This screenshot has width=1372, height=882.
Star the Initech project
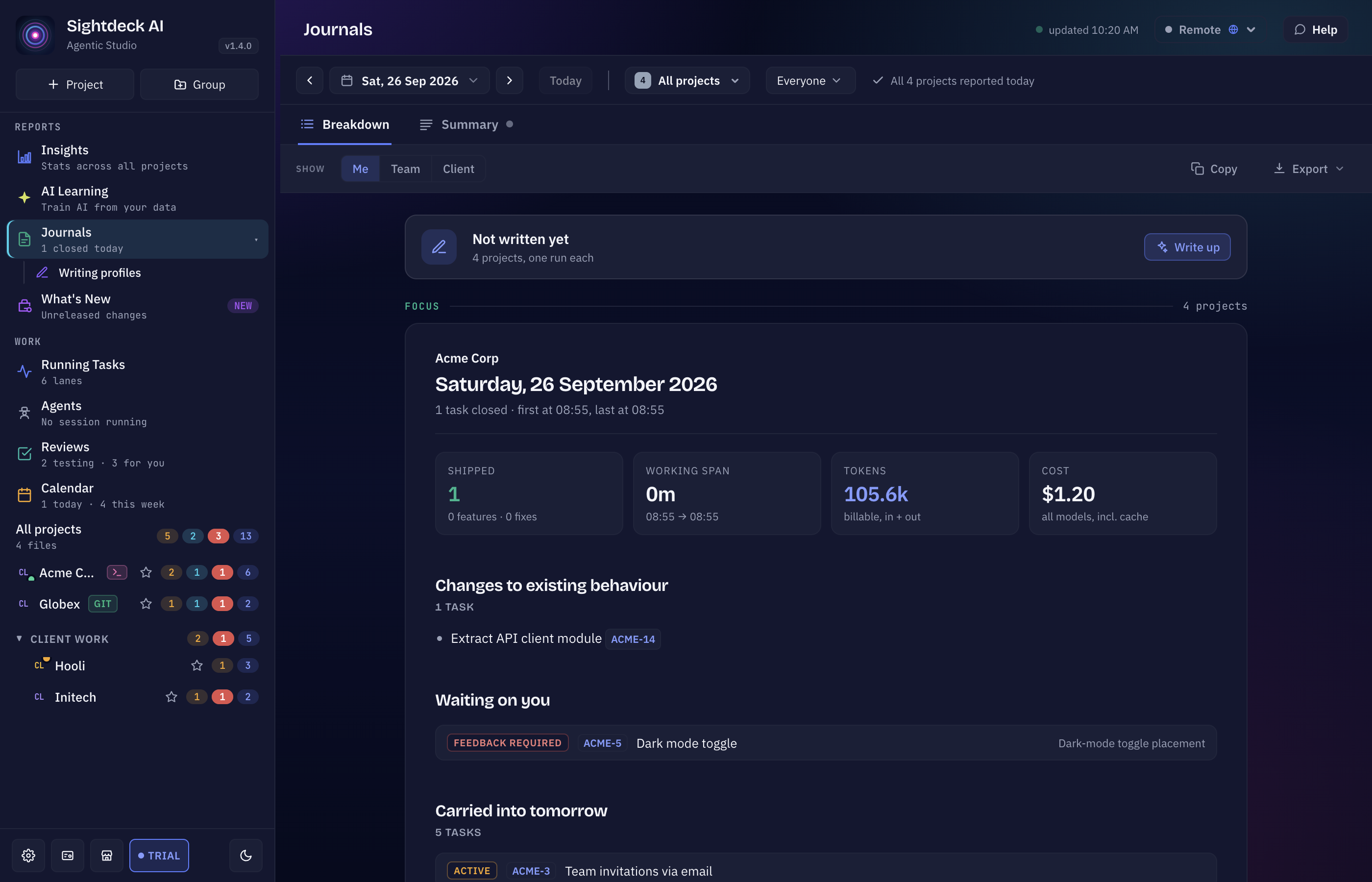[171, 697]
